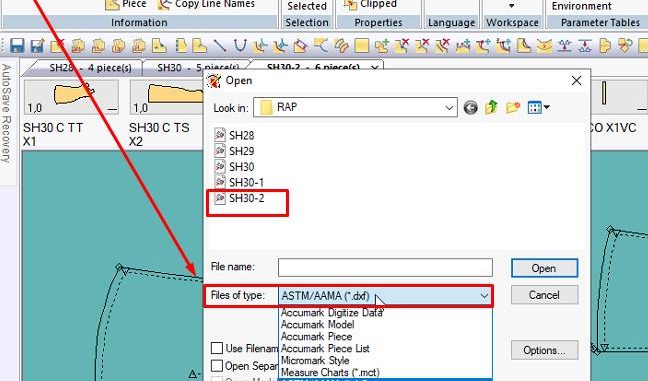The image size is (648, 381).
Task: Select the SH30 C TT X1 piece thumbnail
Action: coord(71,97)
